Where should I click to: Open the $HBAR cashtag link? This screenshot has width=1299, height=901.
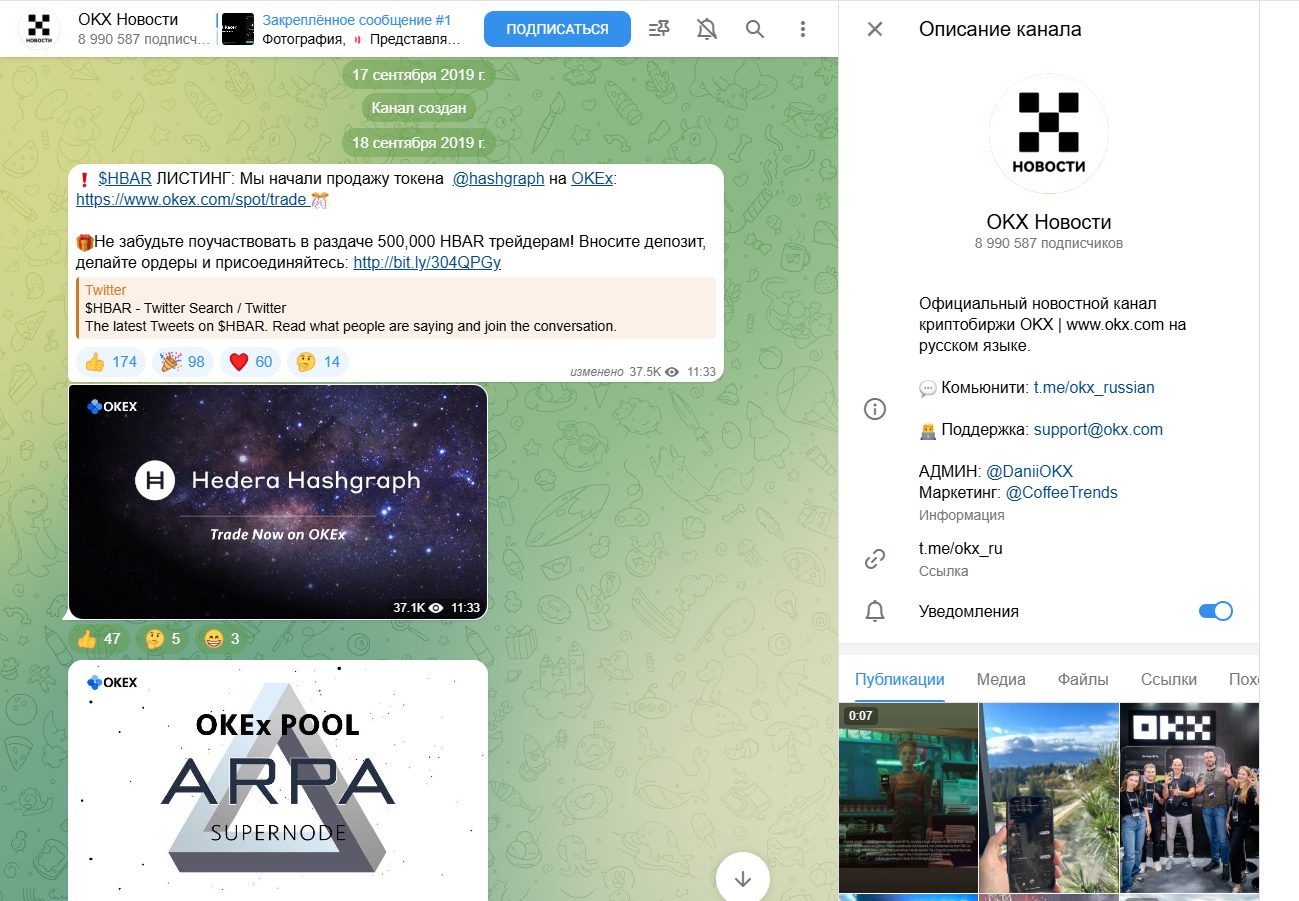(125, 178)
